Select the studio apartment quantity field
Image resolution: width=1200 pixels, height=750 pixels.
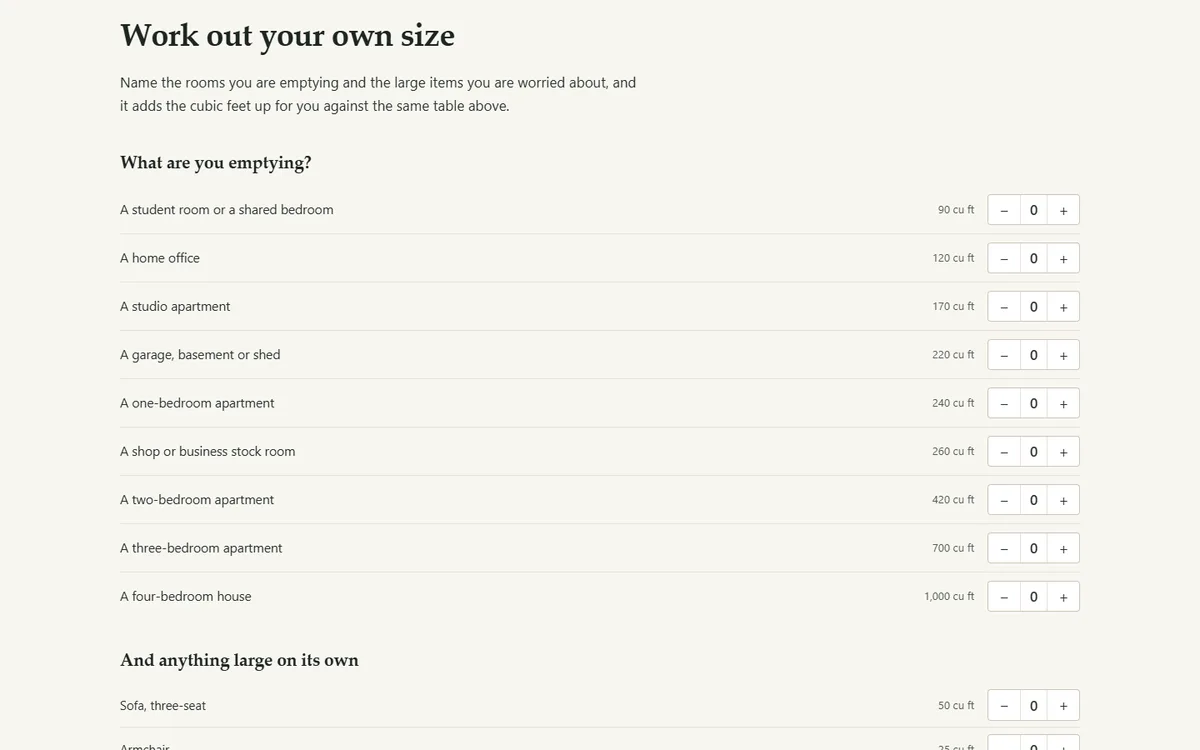[x=1034, y=307]
